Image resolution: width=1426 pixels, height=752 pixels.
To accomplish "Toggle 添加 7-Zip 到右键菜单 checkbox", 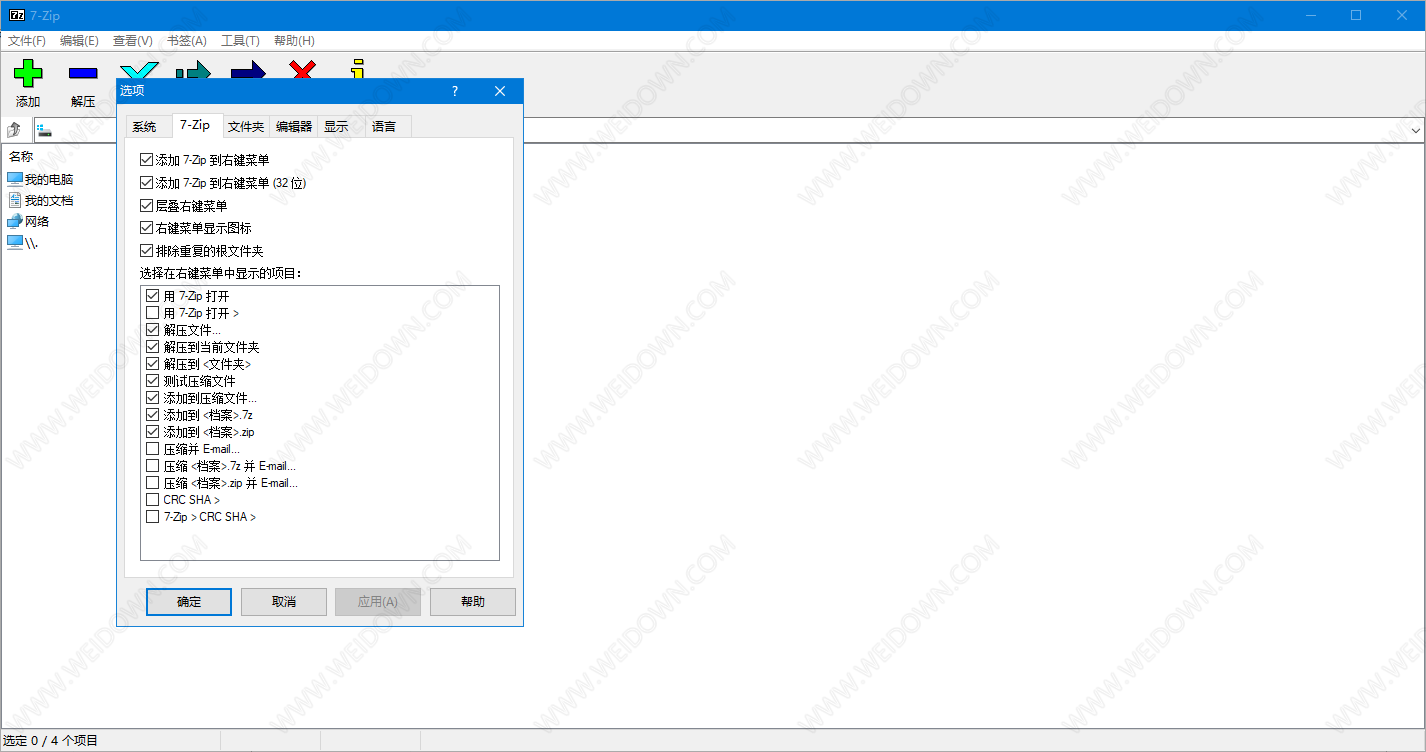I will (147, 159).
